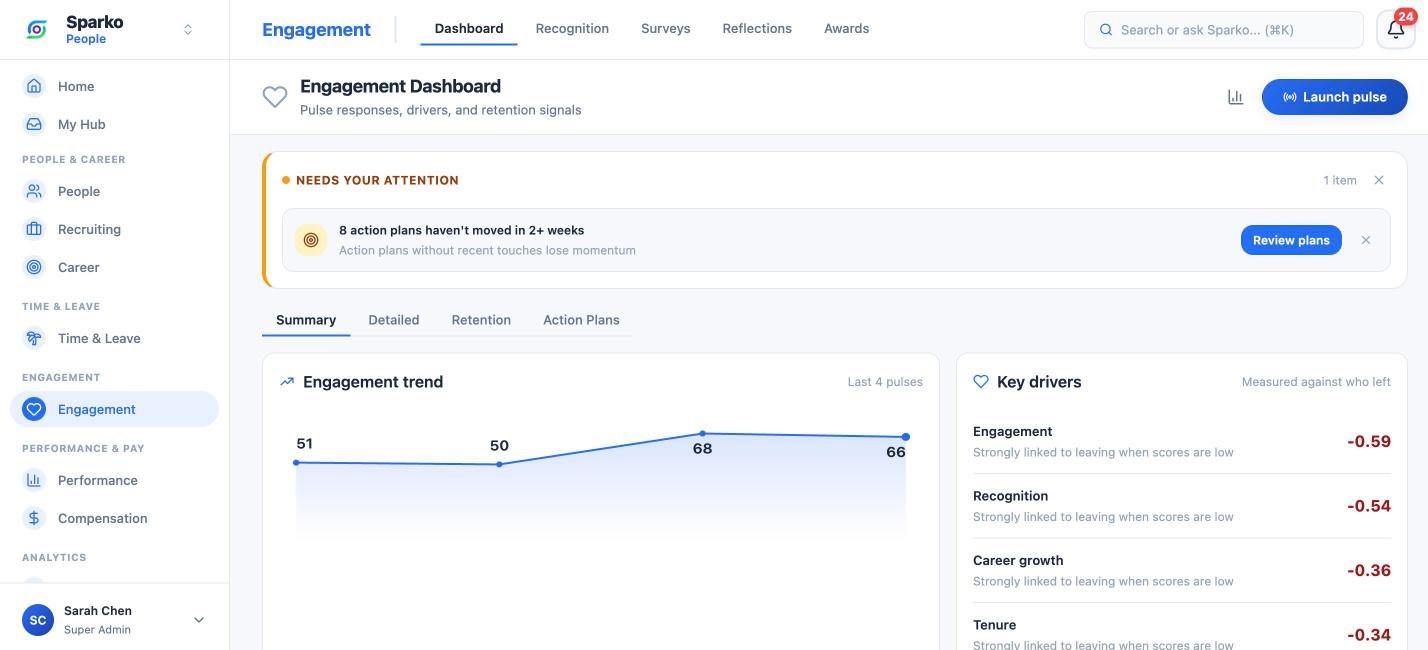Click "Measured against who left" text
This screenshot has width=1428, height=650.
1316,382
